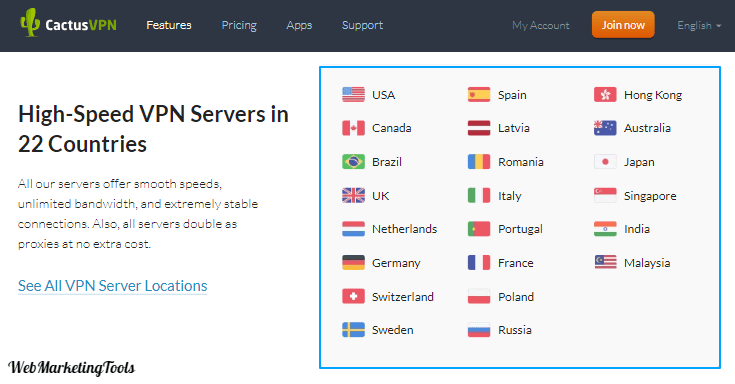Click the Portugal flag icon
Image resolution: width=735 pixels, height=384 pixels.
point(479,229)
